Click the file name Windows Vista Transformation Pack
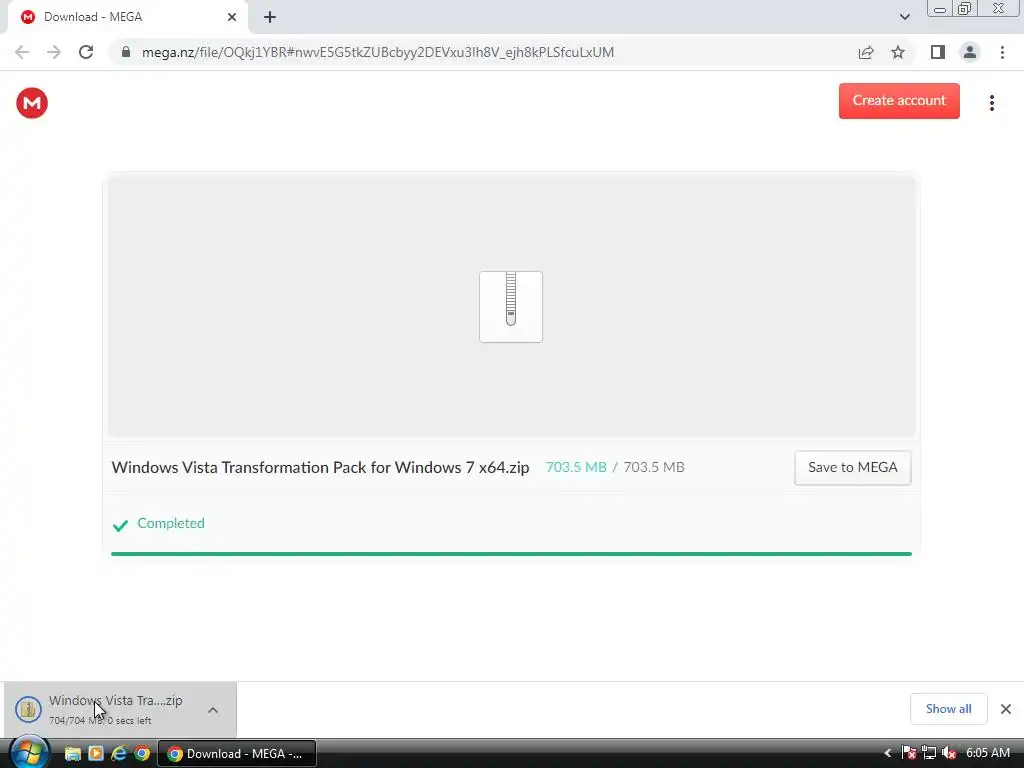The width and height of the screenshot is (1024, 768). [x=320, y=468]
